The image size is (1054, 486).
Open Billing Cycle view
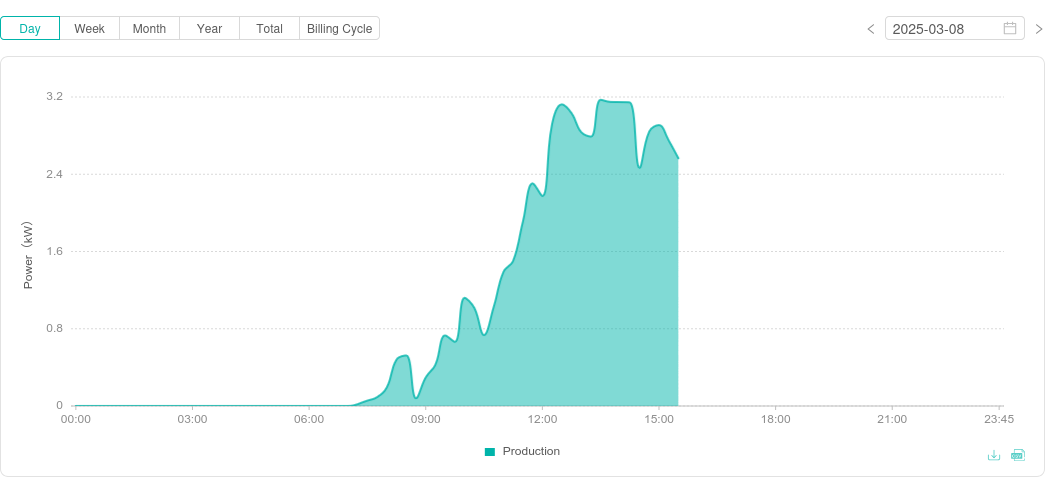point(339,28)
